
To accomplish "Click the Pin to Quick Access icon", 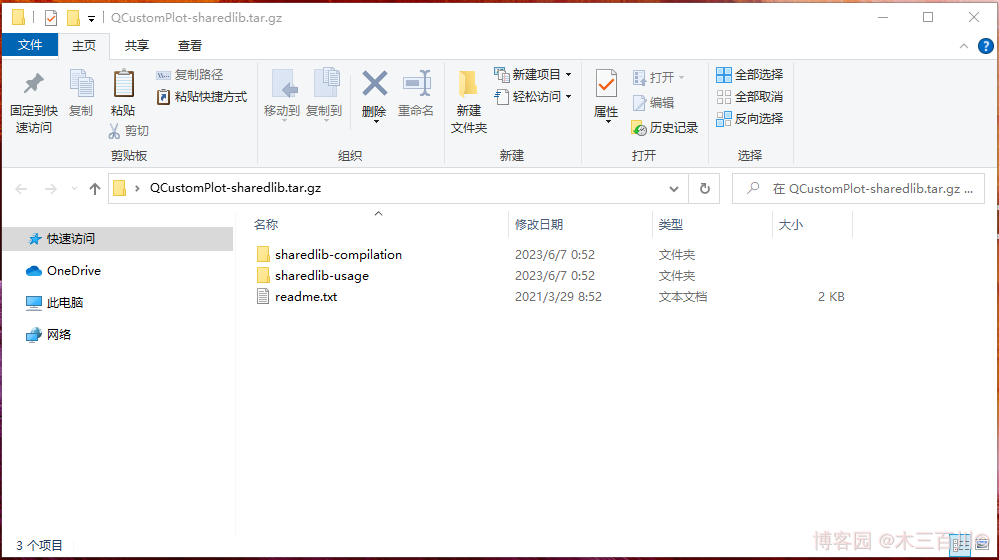I will click(34, 85).
